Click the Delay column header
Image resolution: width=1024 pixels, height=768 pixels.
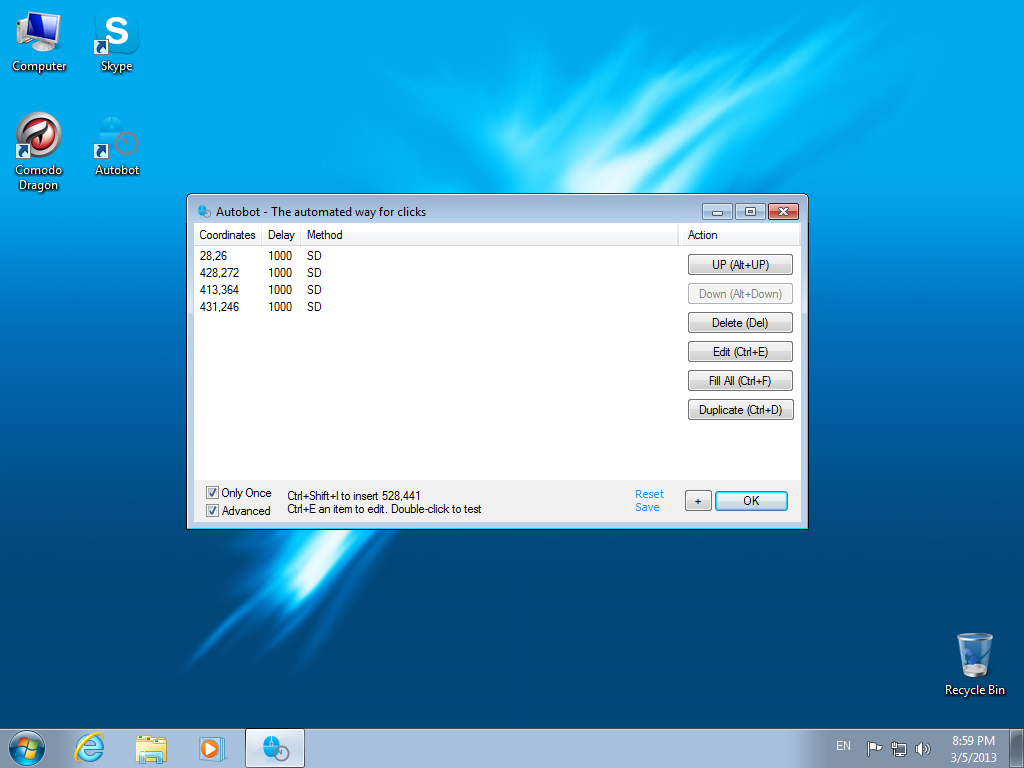[281, 234]
